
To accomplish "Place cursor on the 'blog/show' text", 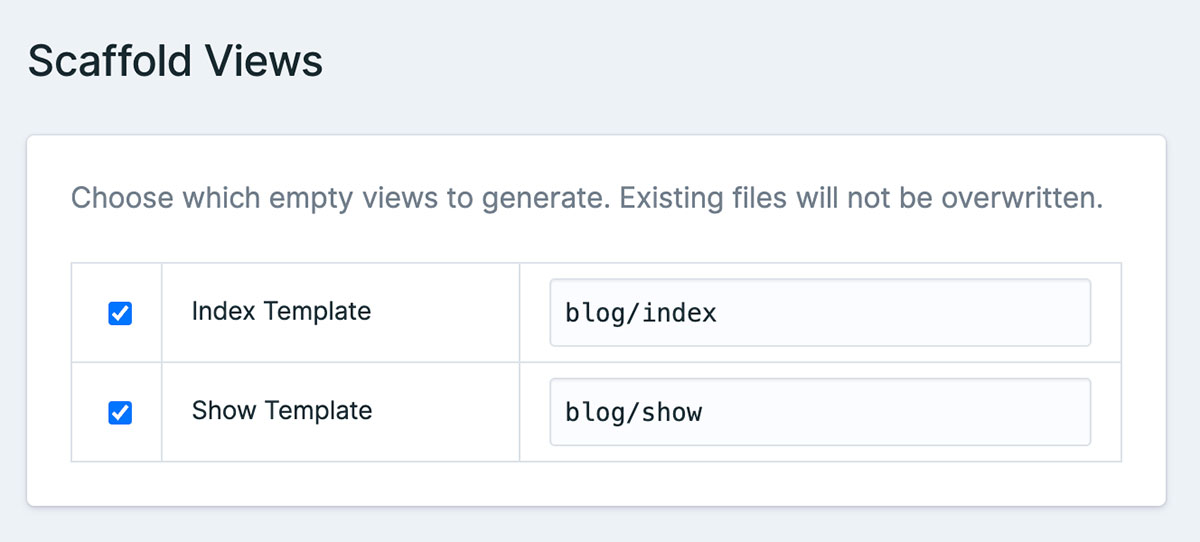I will pos(634,411).
